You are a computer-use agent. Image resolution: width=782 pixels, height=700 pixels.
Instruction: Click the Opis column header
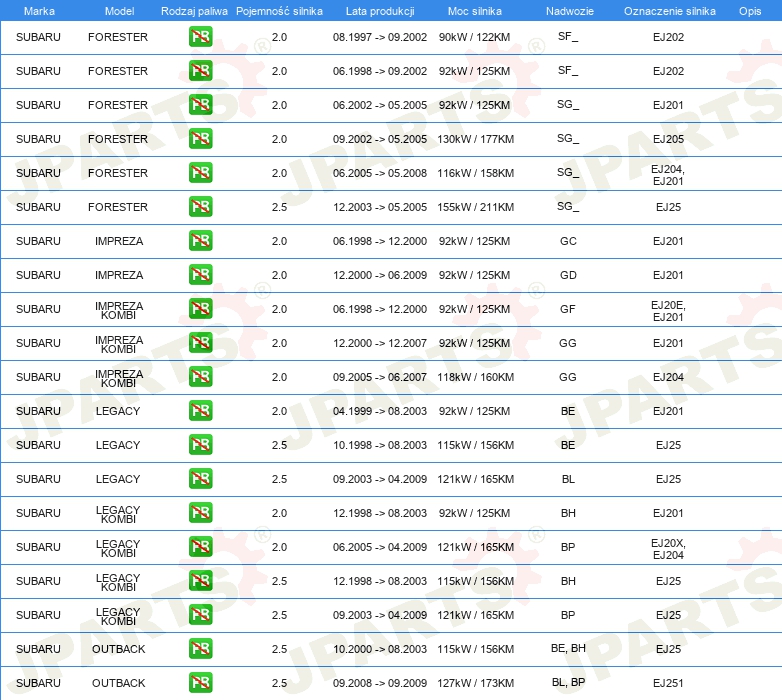[750, 11]
